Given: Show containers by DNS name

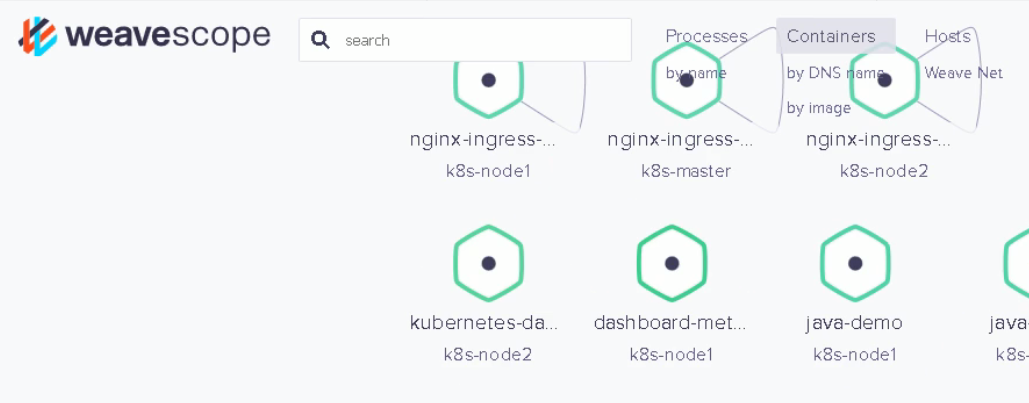Looking at the screenshot, I should coord(834,73).
